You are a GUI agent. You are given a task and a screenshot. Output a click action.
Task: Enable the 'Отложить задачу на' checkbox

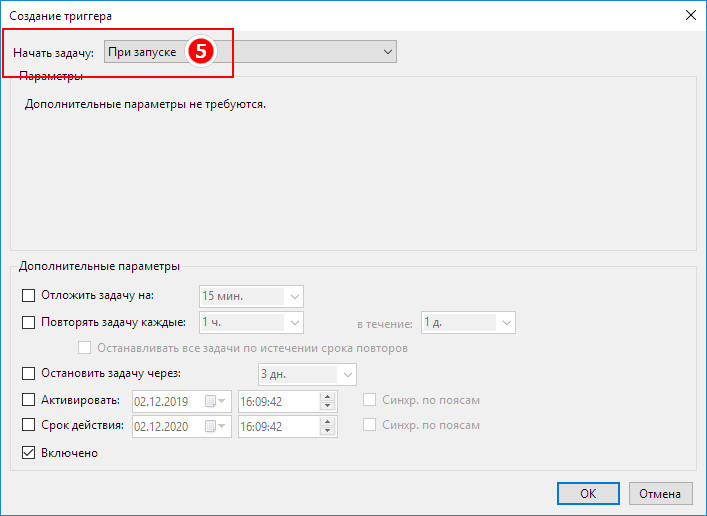tap(28, 296)
